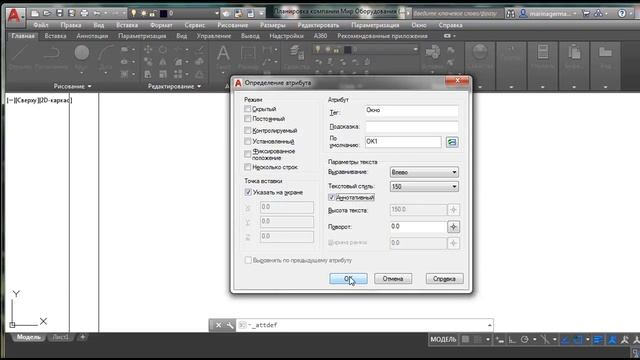Enable the Фиксированное положение checkbox
The height and width of the screenshot is (360, 640).
pos(247,154)
